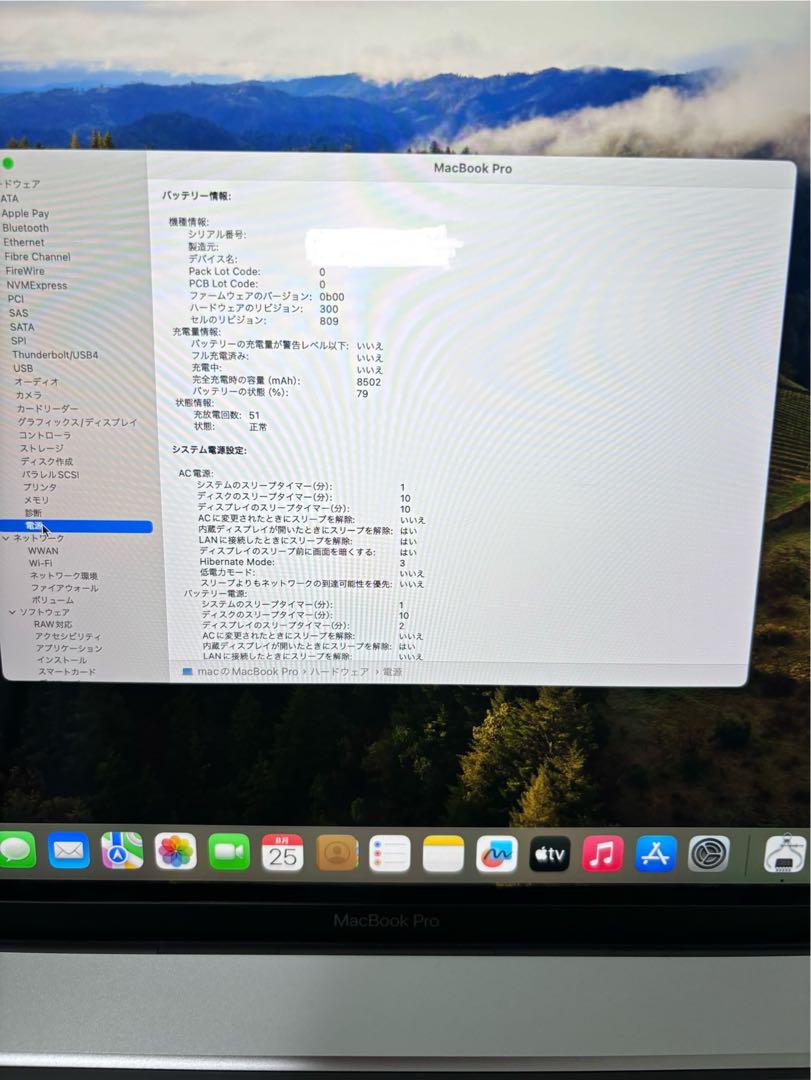Open the Contacts app in the Dock
This screenshot has height=1080, width=811.
(x=336, y=853)
